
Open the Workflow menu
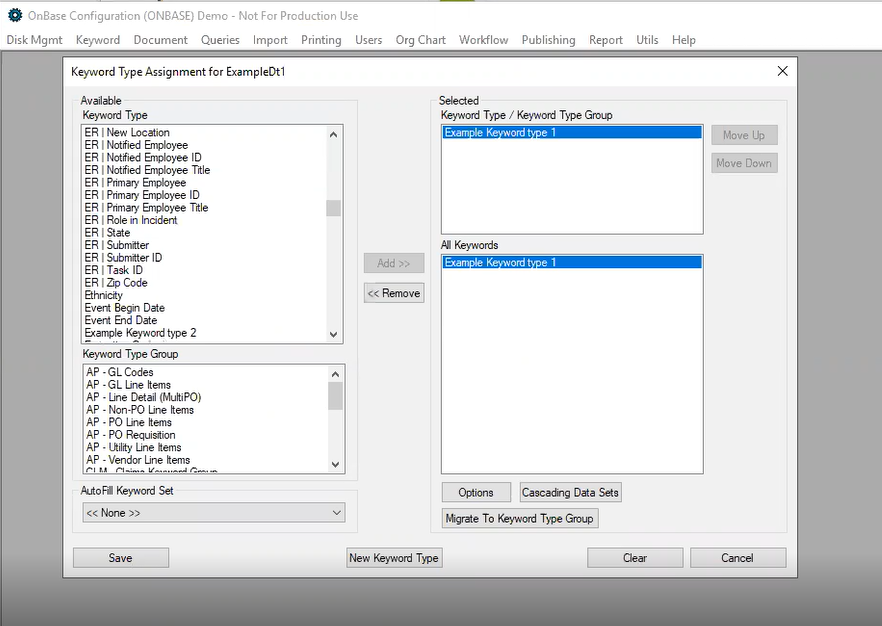(483, 40)
